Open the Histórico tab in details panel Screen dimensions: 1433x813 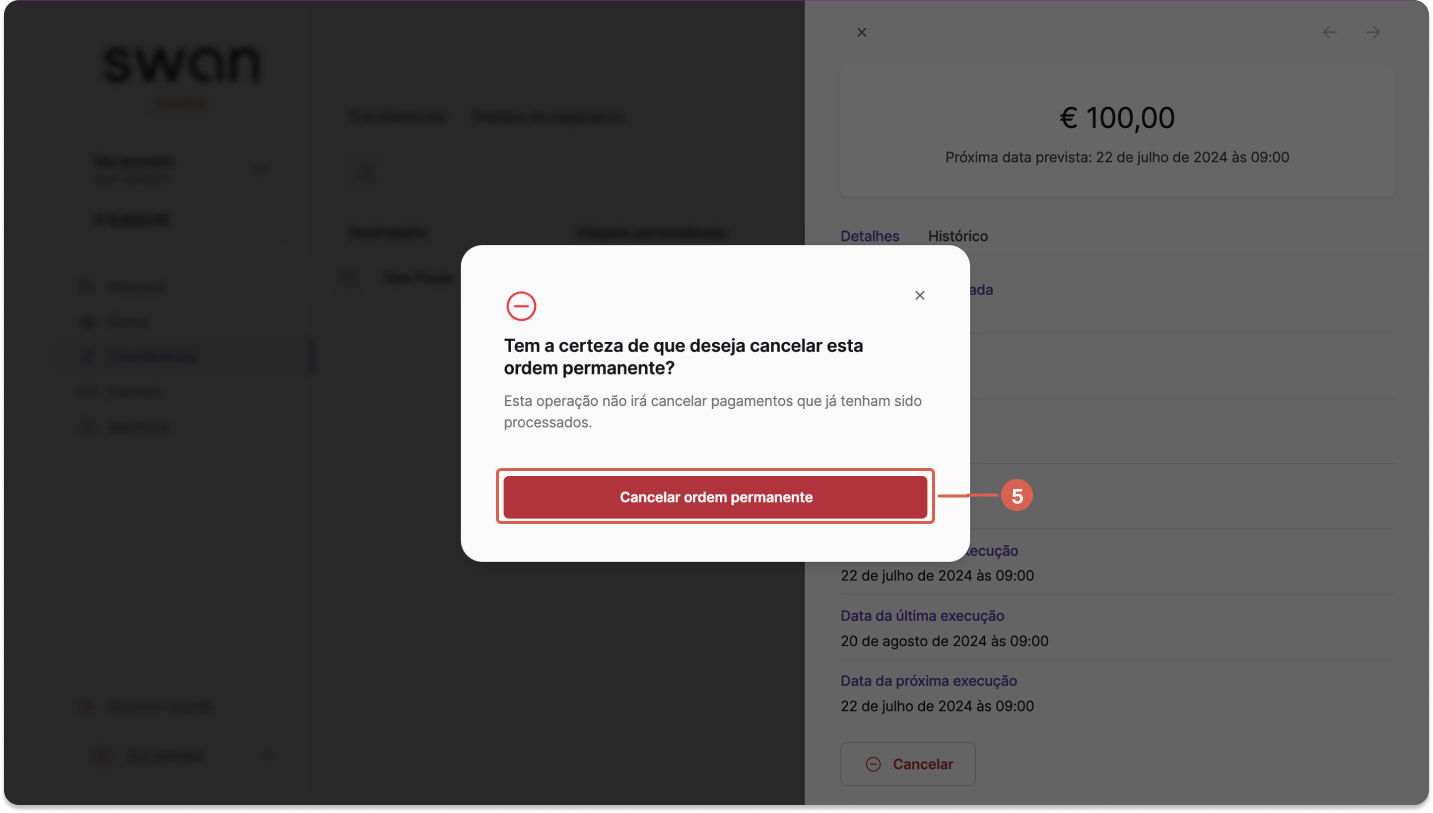coord(958,236)
